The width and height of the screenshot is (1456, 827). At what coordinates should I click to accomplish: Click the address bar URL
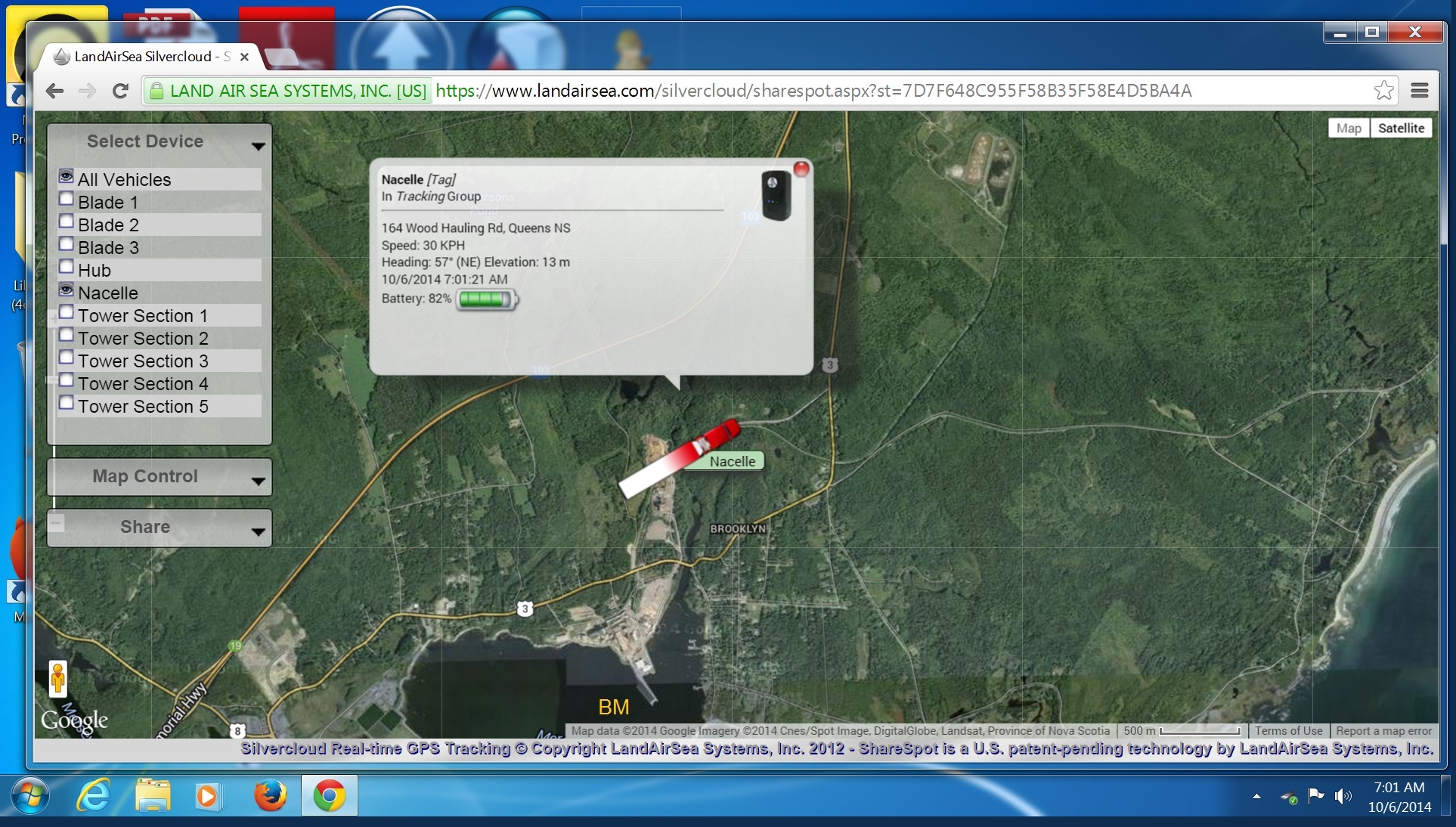(813, 91)
